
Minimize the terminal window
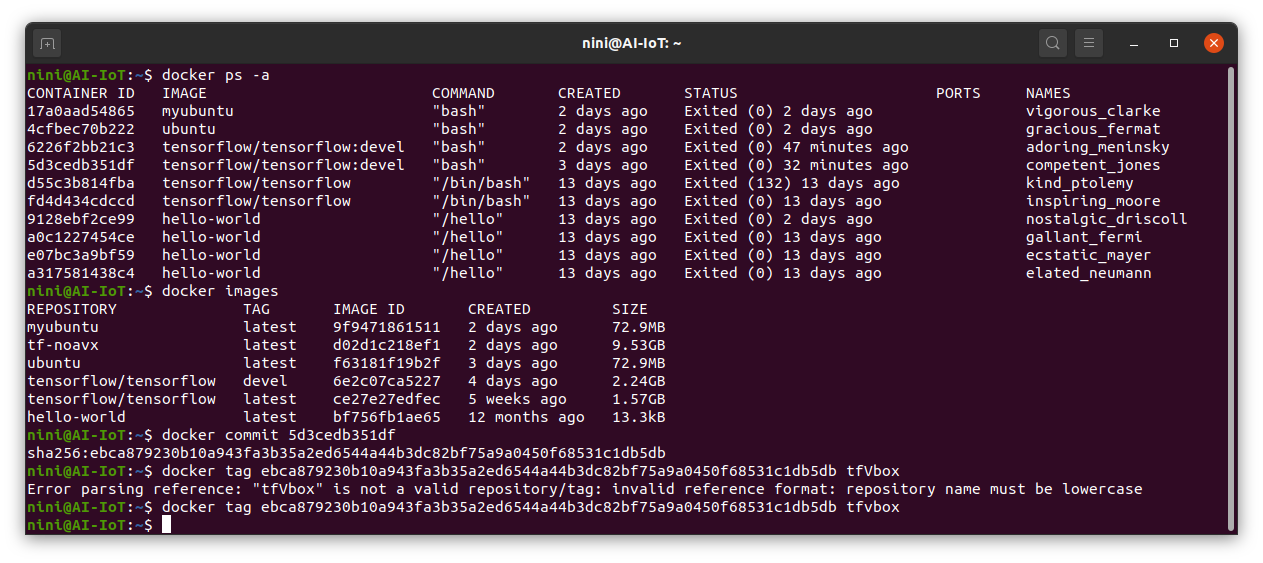(1134, 44)
